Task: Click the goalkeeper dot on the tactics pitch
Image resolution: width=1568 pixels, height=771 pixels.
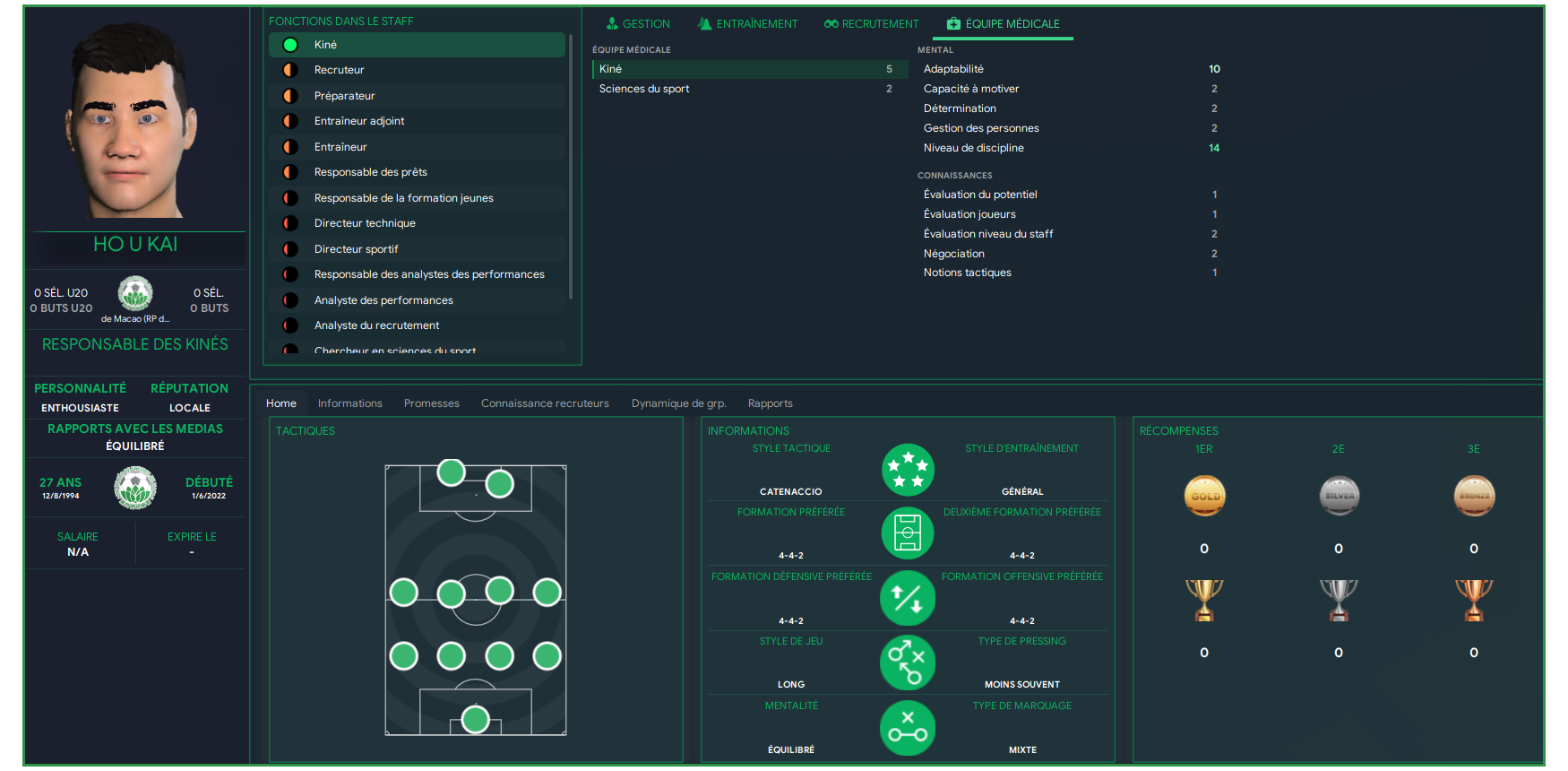Action: point(476,719)
